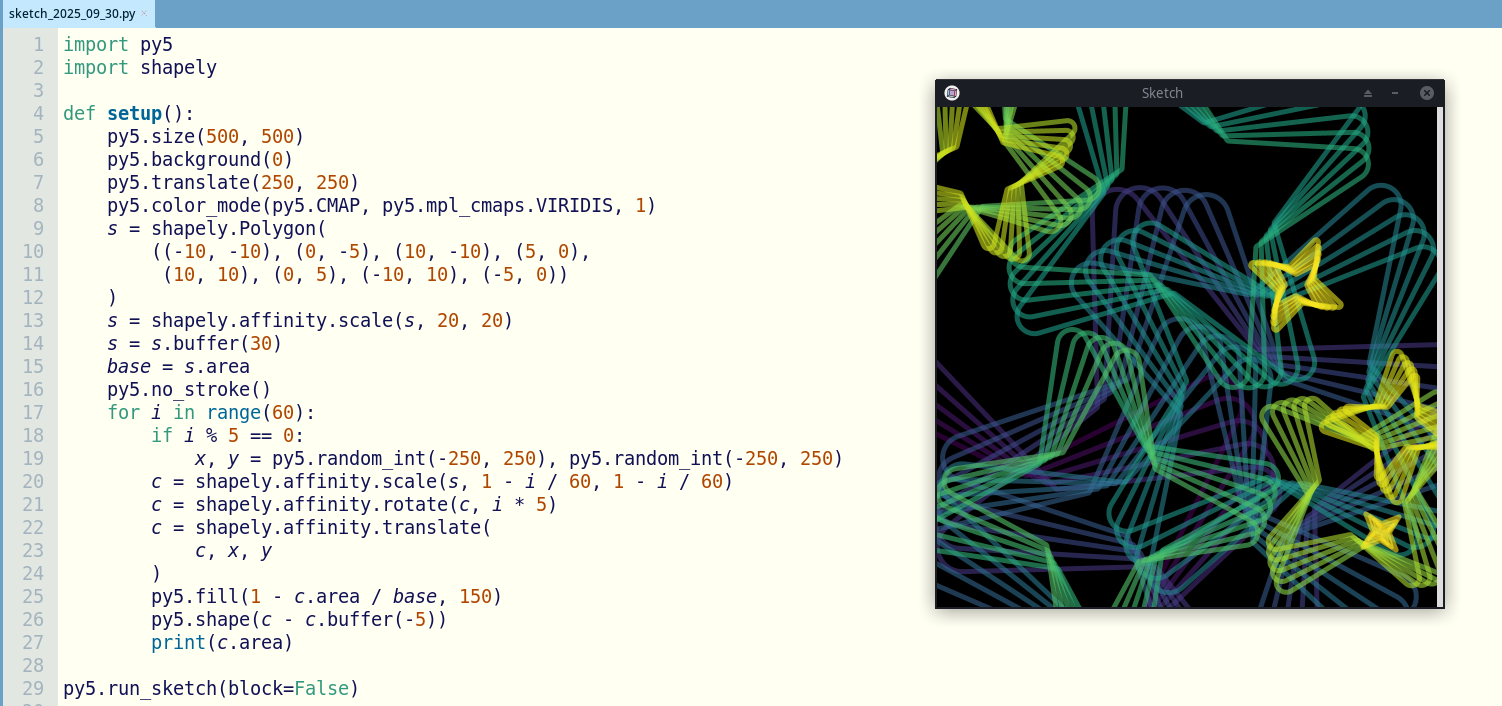1502x706 pixels.
Task: Click line number 29 in the gutter
Action: coord(33,688)
